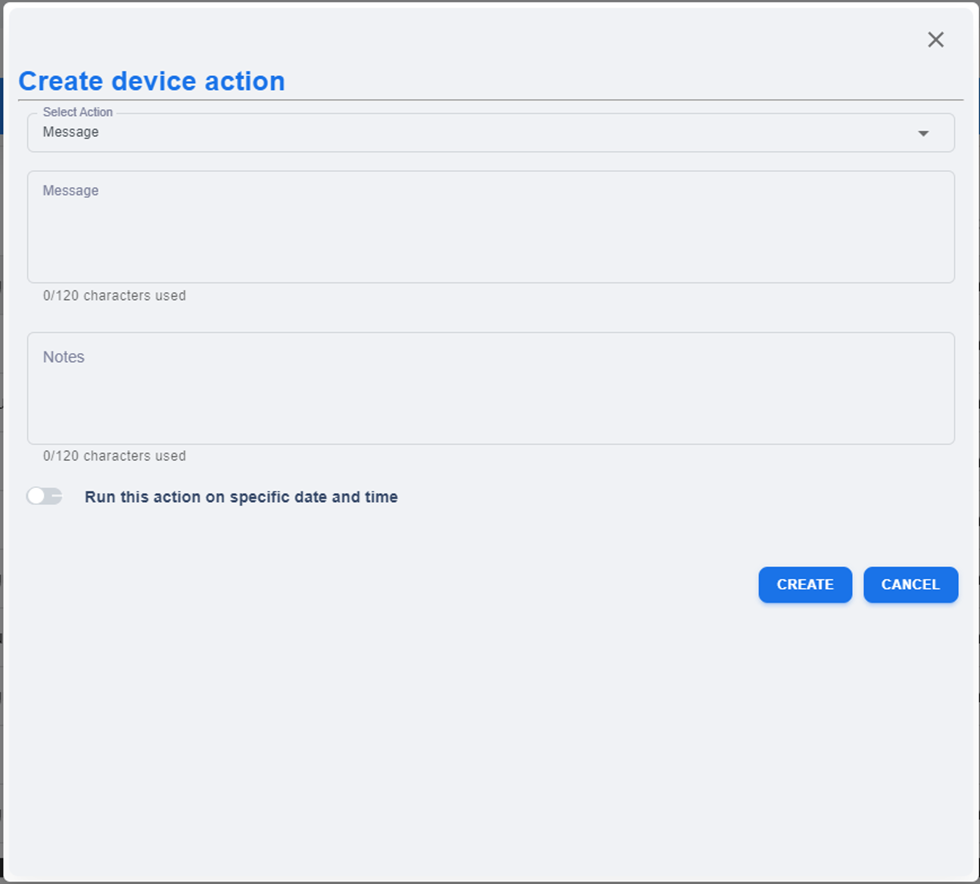
Task: Click the selected 'Message' action value
Action: point(71,132)
